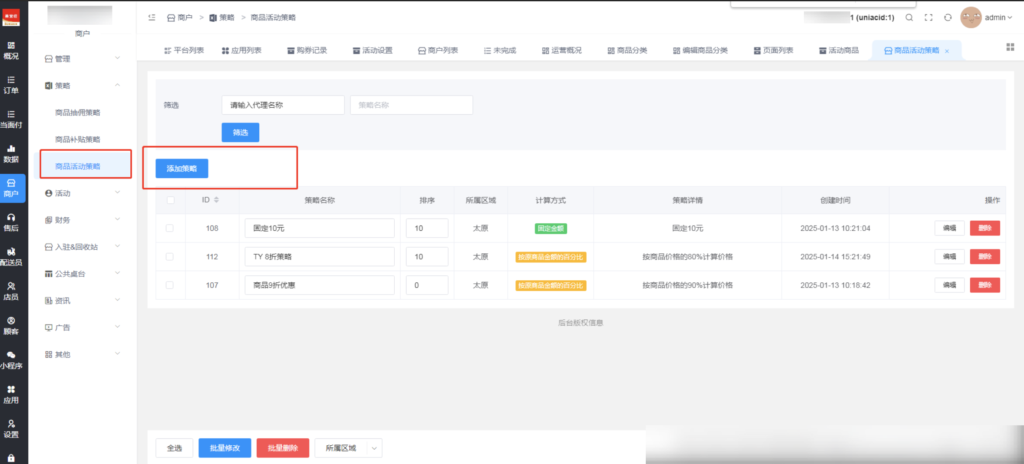Click the blue 筛选 filter button
1024x464 pixels.
(x=240, y=133)
